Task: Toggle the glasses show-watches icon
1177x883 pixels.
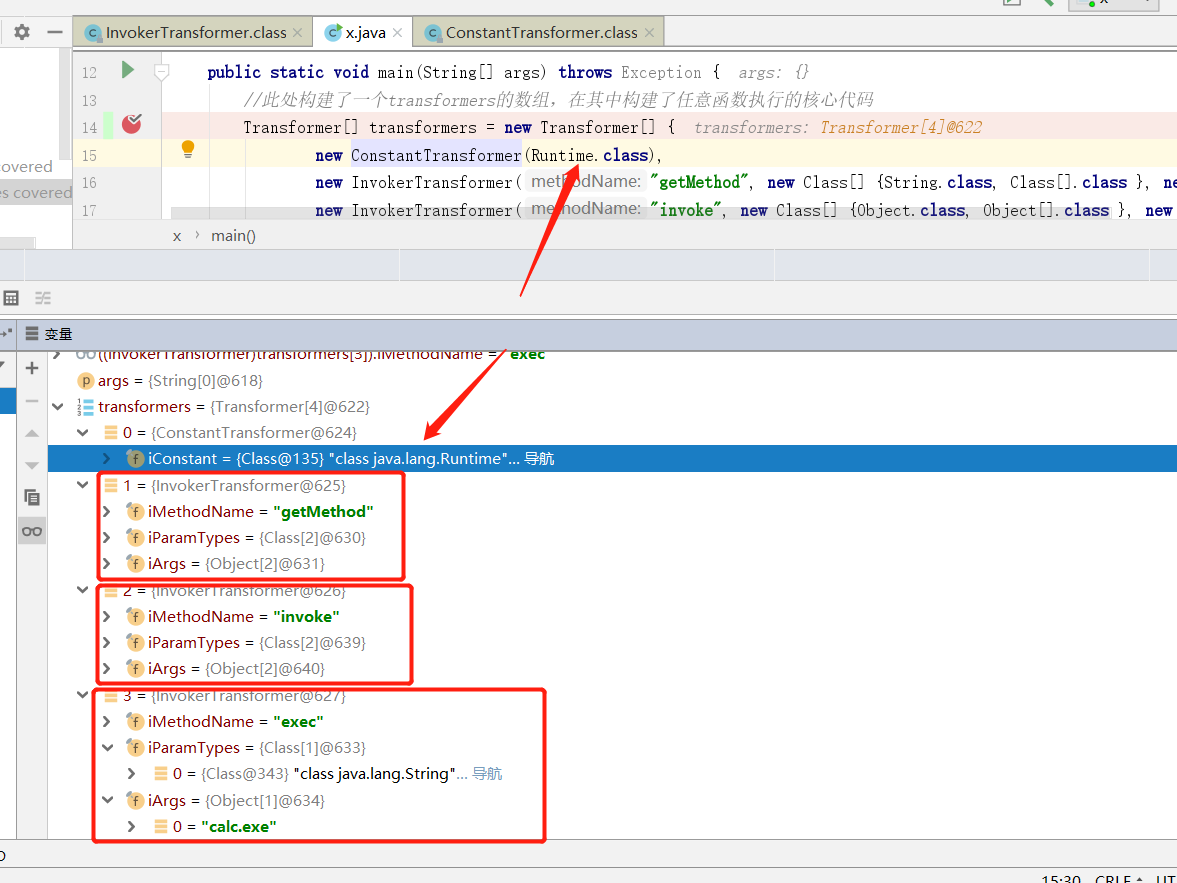Action: point(32,532)
